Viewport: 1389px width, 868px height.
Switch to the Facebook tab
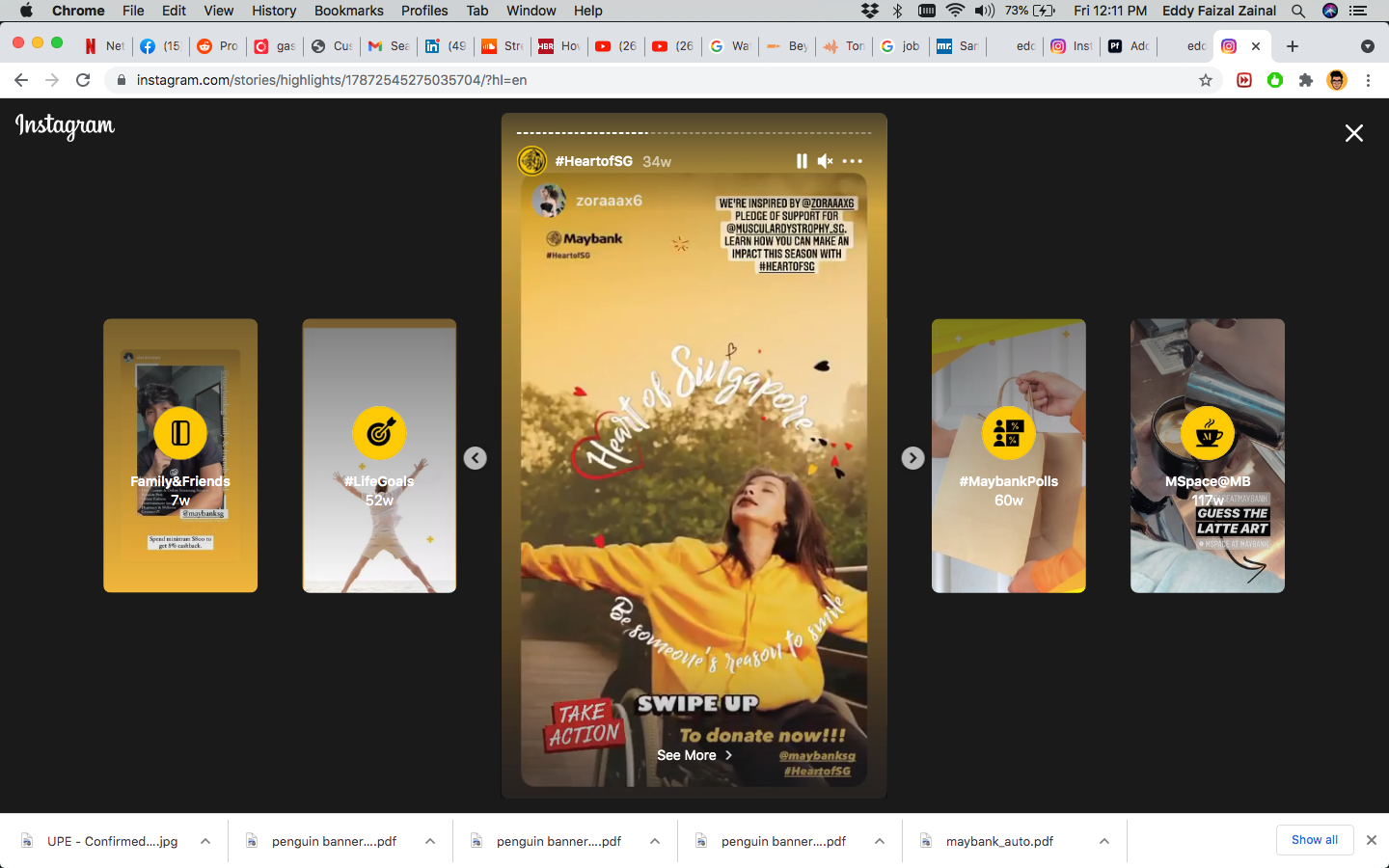(161, 46)
